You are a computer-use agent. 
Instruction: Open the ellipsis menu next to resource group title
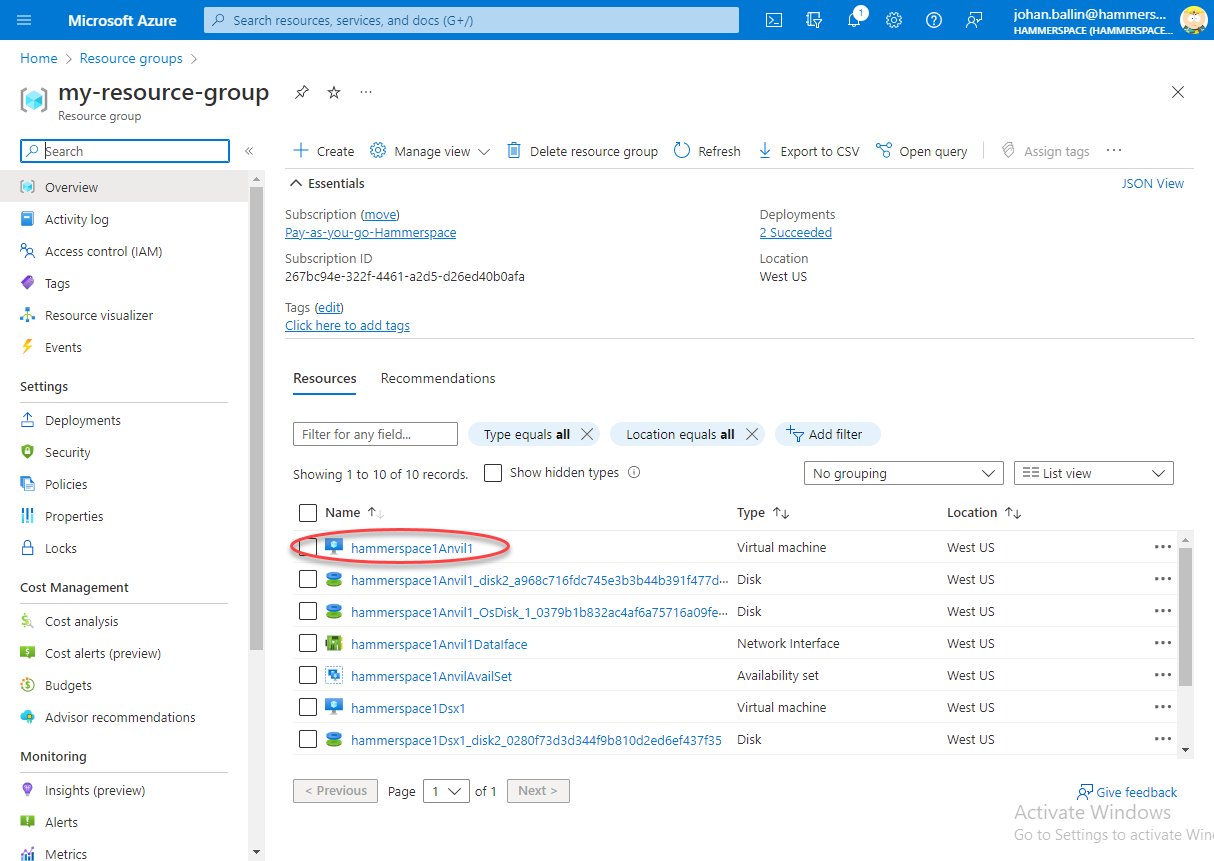pyautogui.click(x=366, y=92)
